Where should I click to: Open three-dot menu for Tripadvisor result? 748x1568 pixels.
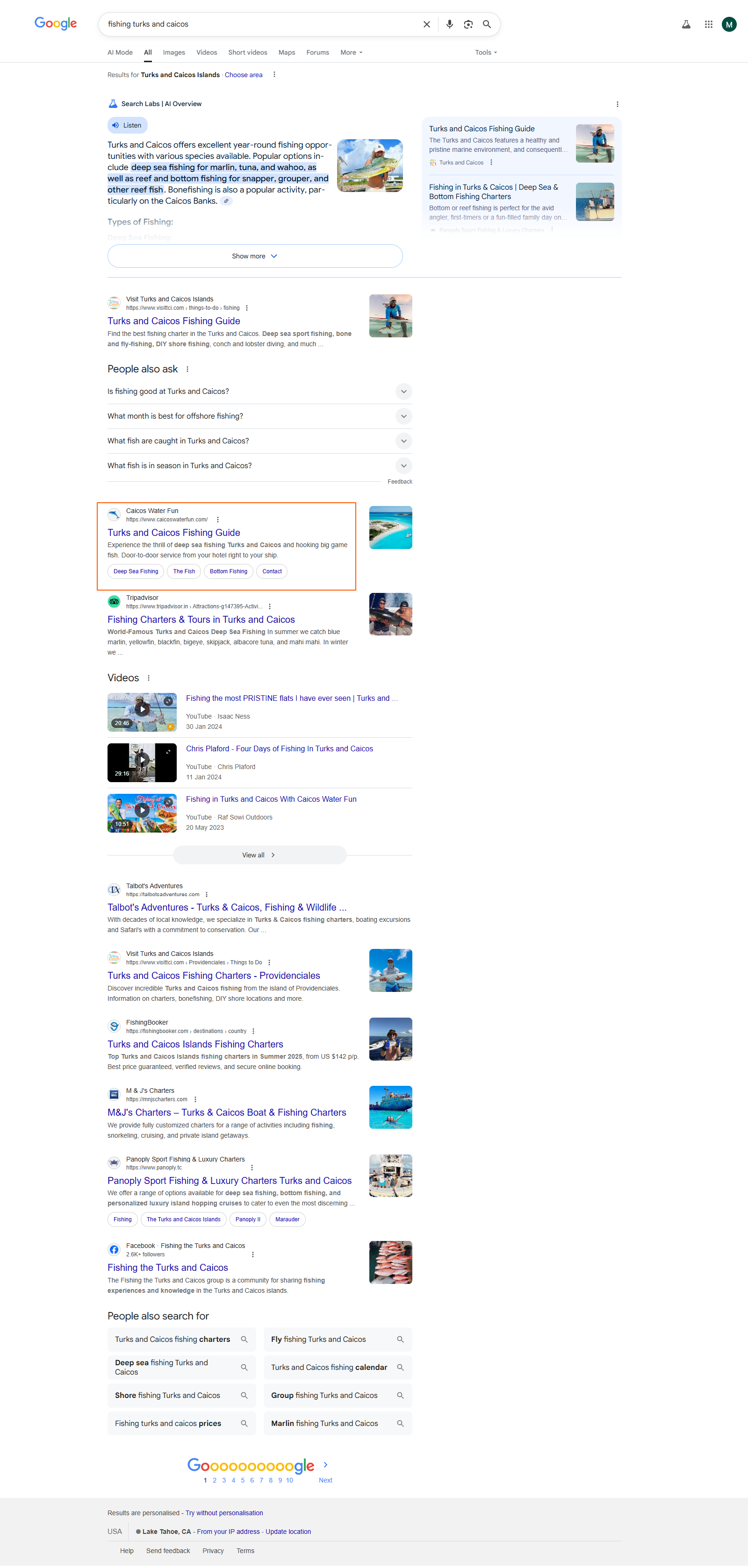coord(270,607)
